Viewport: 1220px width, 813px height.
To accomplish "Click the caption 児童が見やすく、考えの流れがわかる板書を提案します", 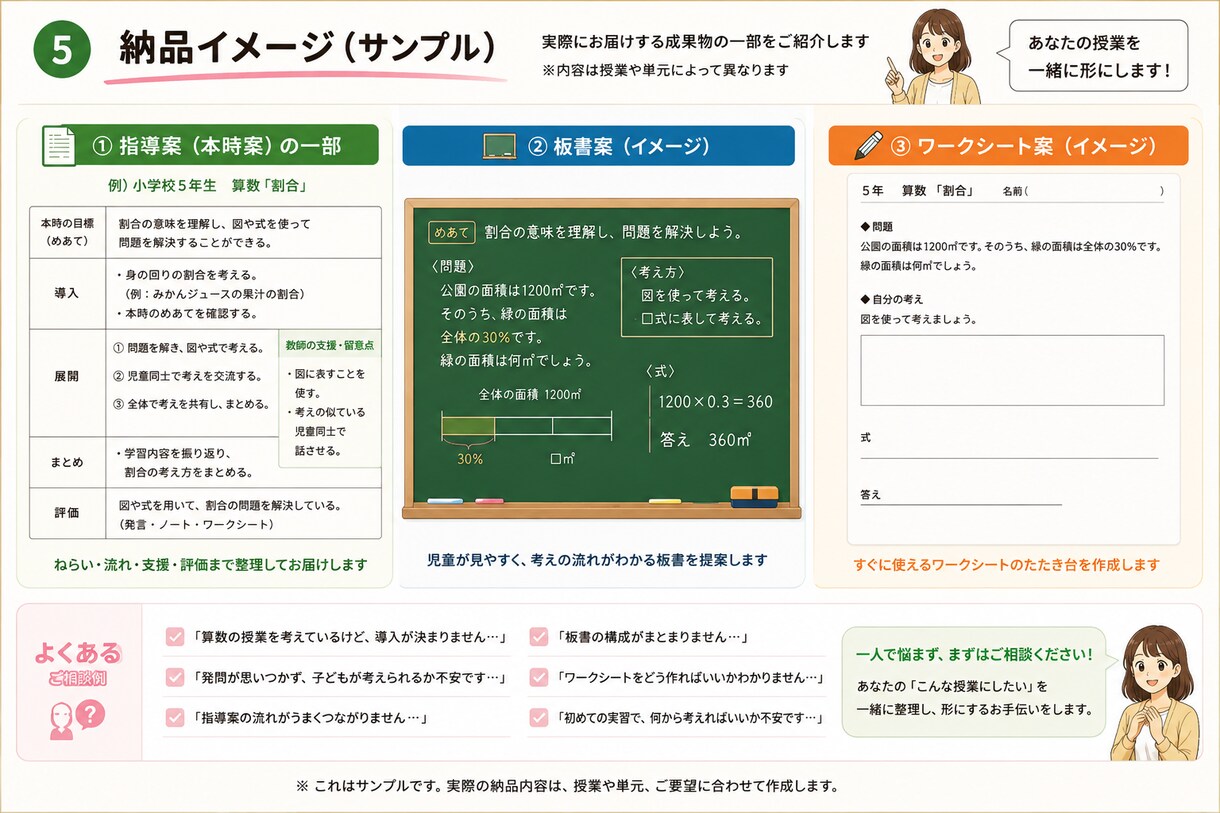I will 598,560.
